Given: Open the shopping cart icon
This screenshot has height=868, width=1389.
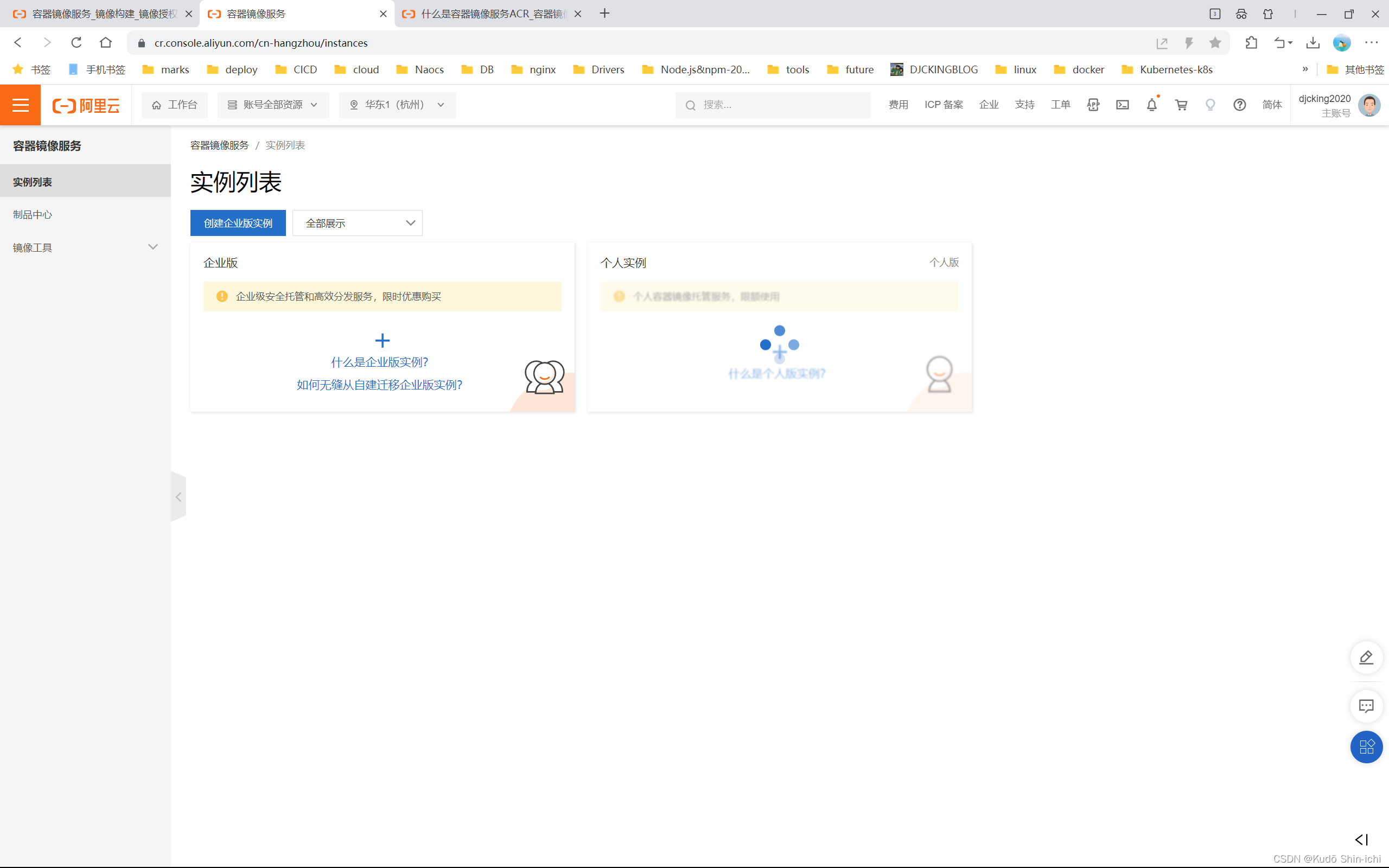Looking at the screenshot, I should click(1181, 105).
